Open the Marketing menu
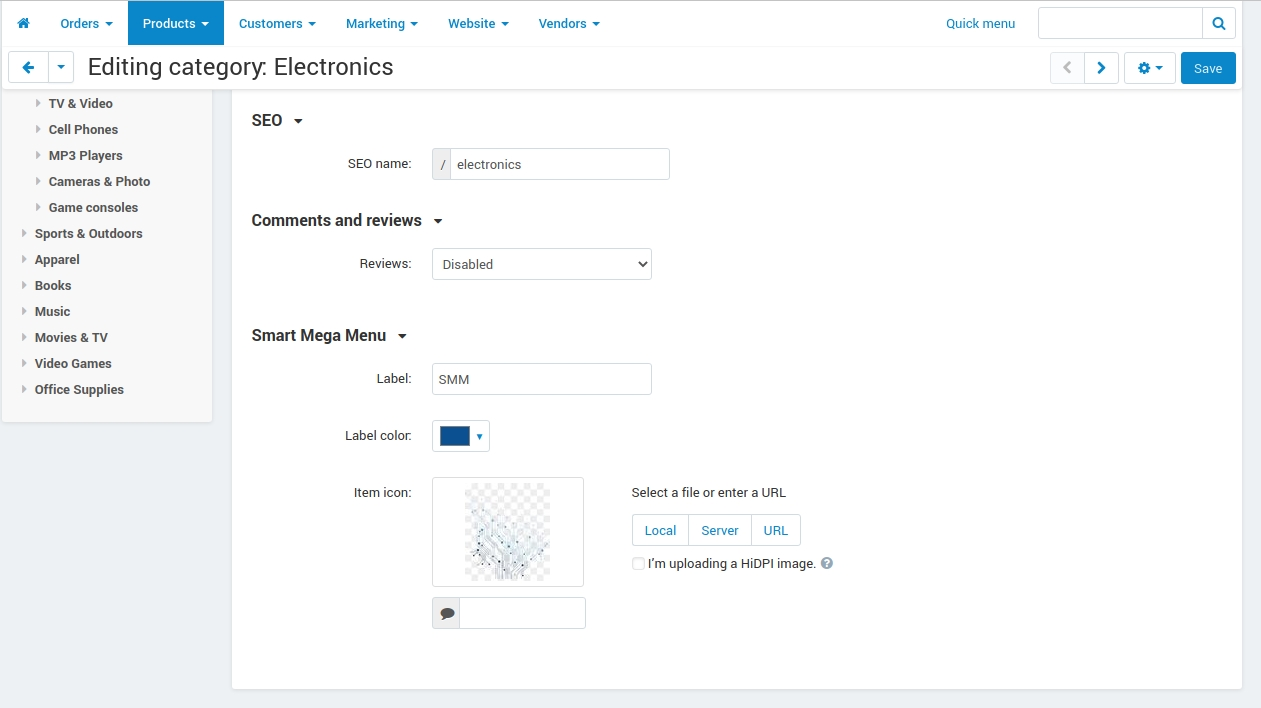 [382, 23]
